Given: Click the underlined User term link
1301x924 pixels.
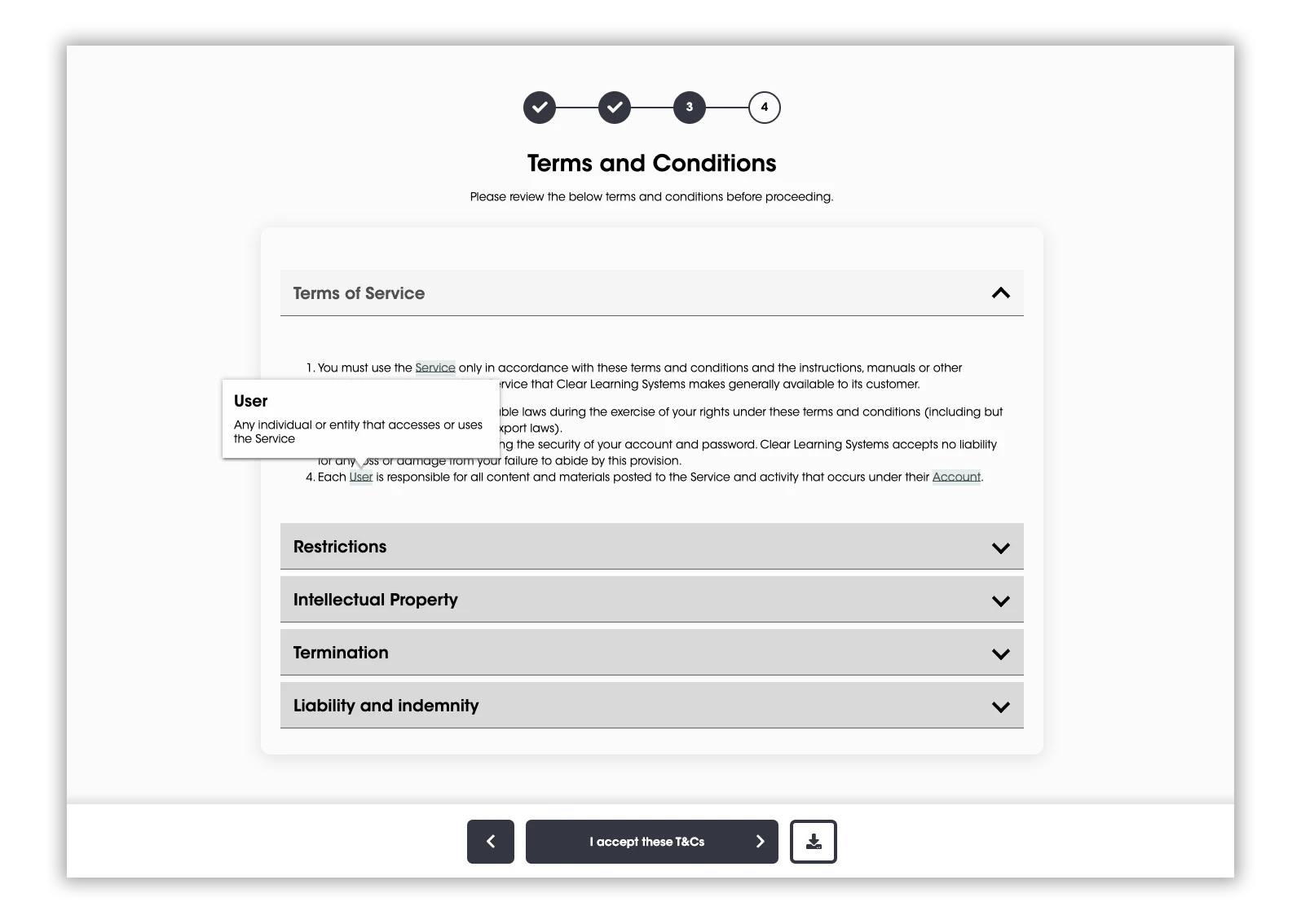Looking at the screenshot, I should tap(360, 477).
